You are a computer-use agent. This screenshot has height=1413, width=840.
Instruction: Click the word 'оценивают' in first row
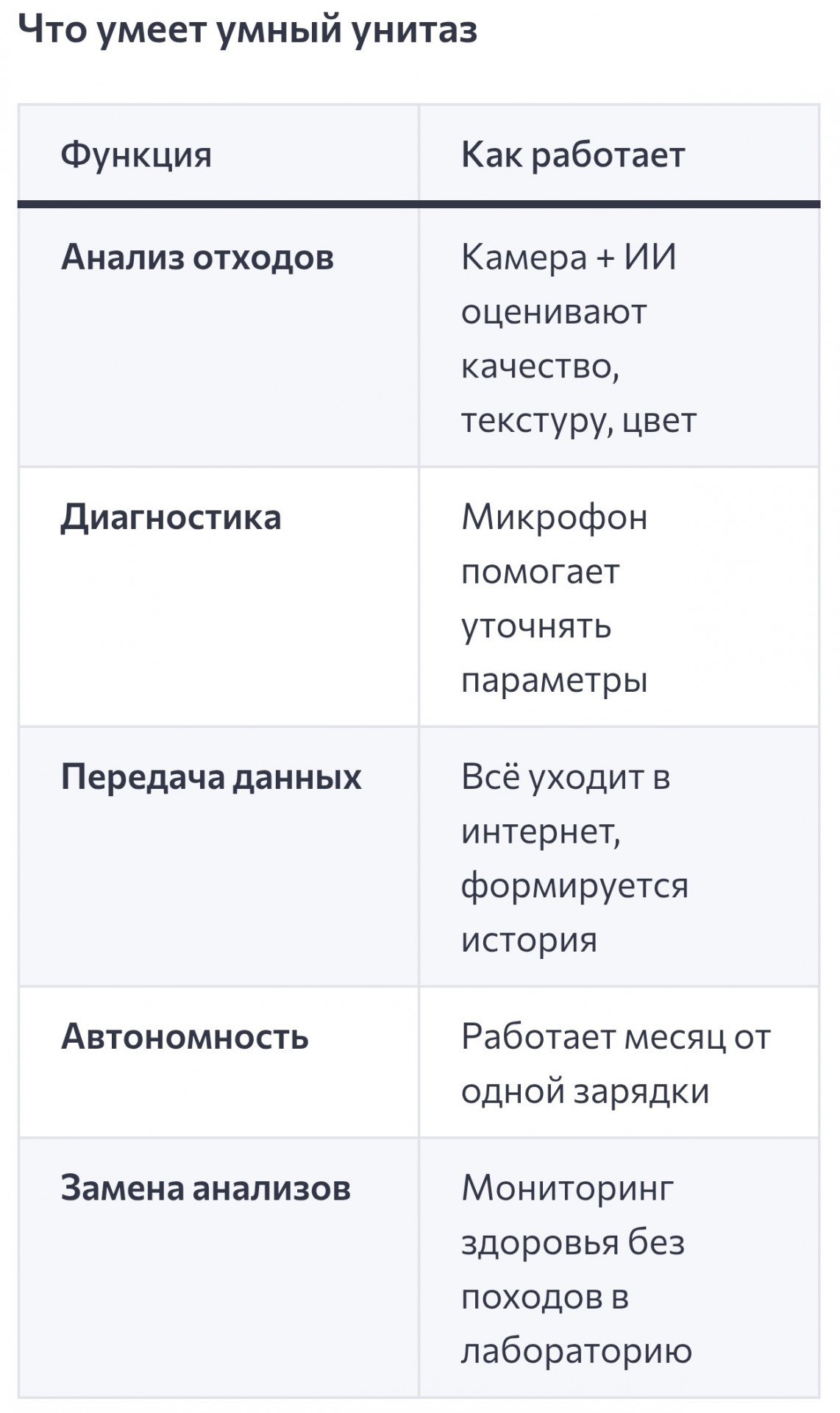tap(554, 312)
